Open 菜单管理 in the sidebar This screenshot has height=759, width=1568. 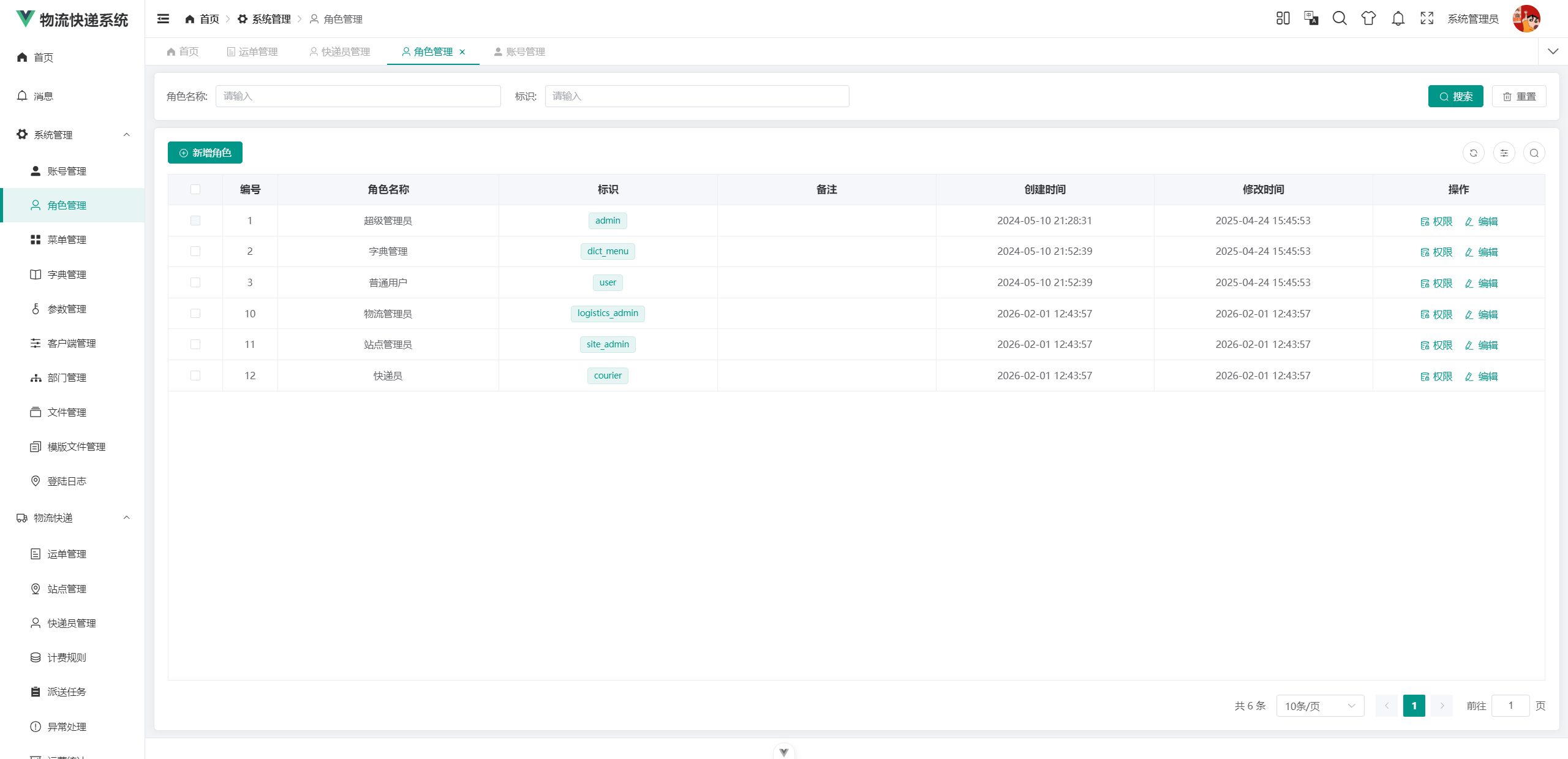click(x=67, y=240)
